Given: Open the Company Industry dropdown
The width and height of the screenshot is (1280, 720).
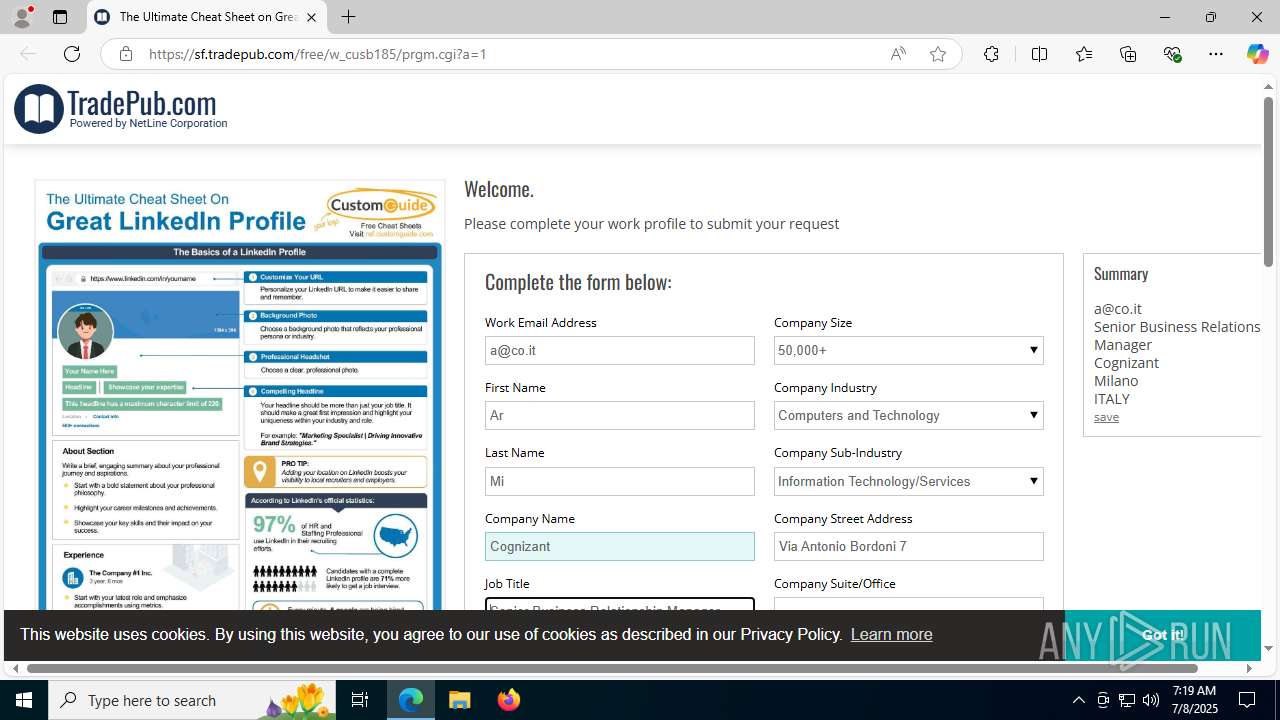Looking at the screenshot, I should click(909, 415).
